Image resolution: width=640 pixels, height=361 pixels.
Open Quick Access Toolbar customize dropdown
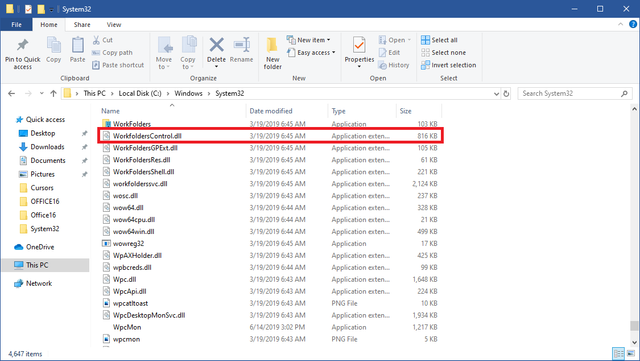[51, 9]
